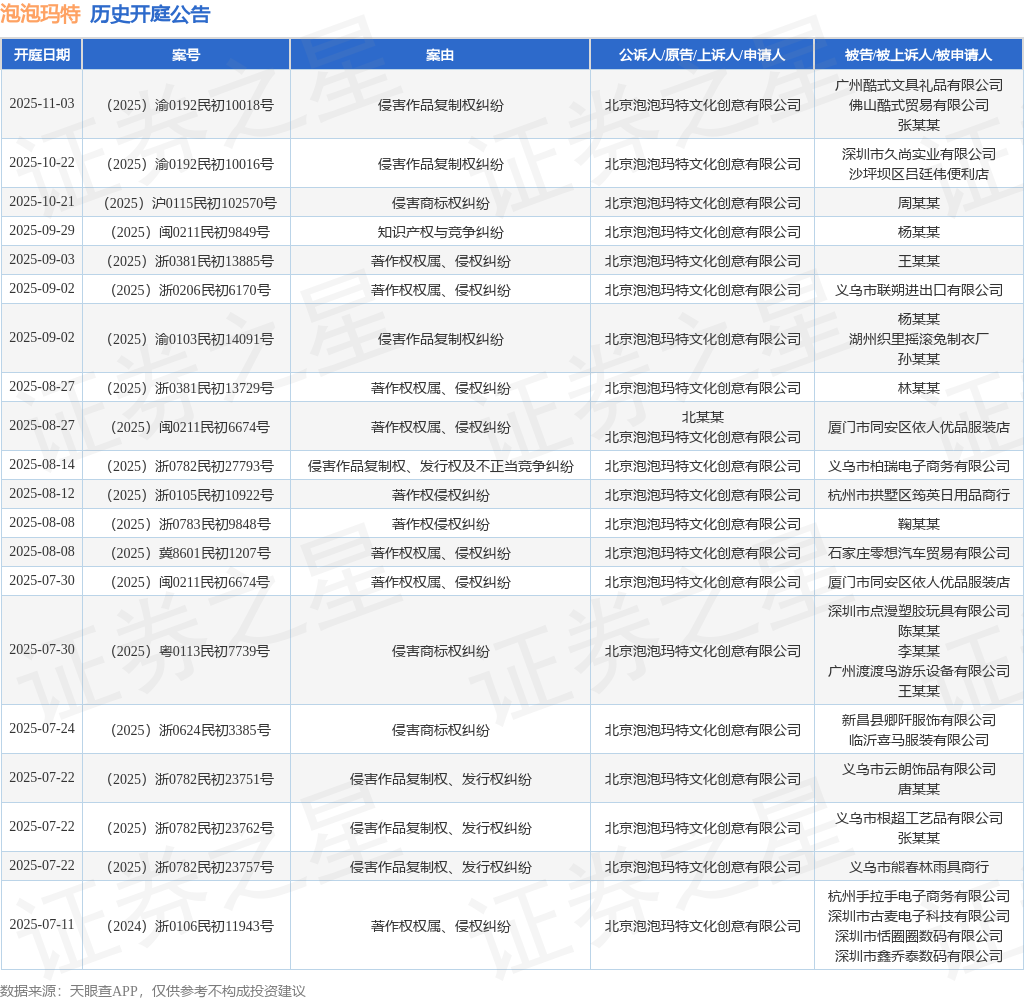Click the 泡泡玛特 title text
Viewport: 1024px width, 1000px height.
[40, 14]
